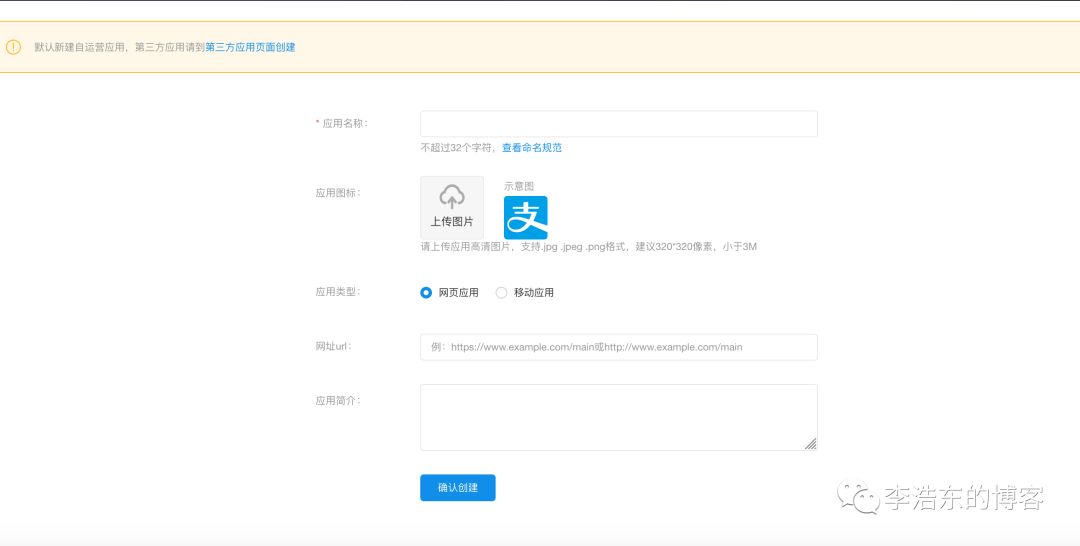
Task: Click the 请上传应用高清图片 format hint text
Action: [589, 246]
